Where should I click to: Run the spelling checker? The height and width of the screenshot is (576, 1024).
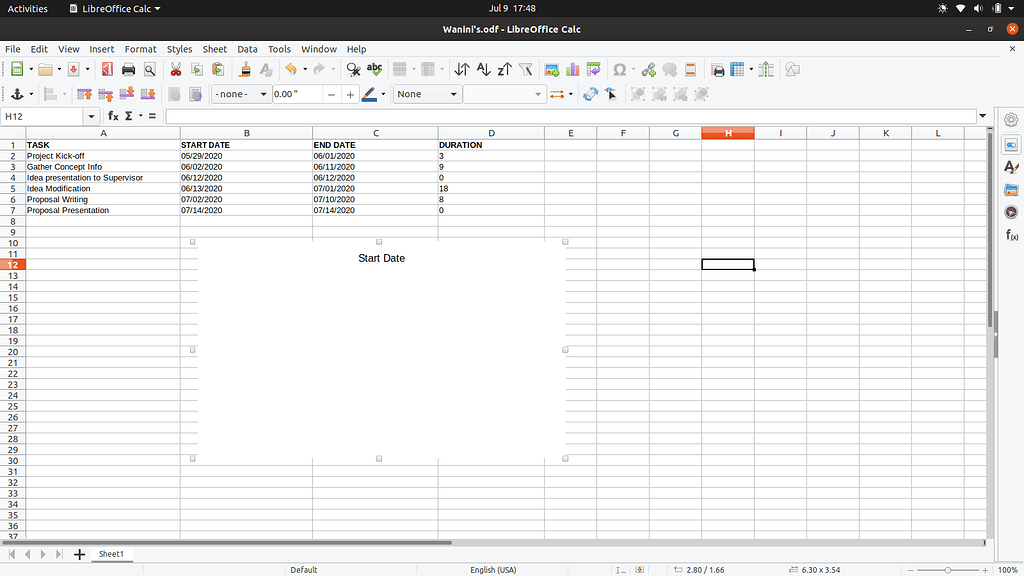click(374, 69)
